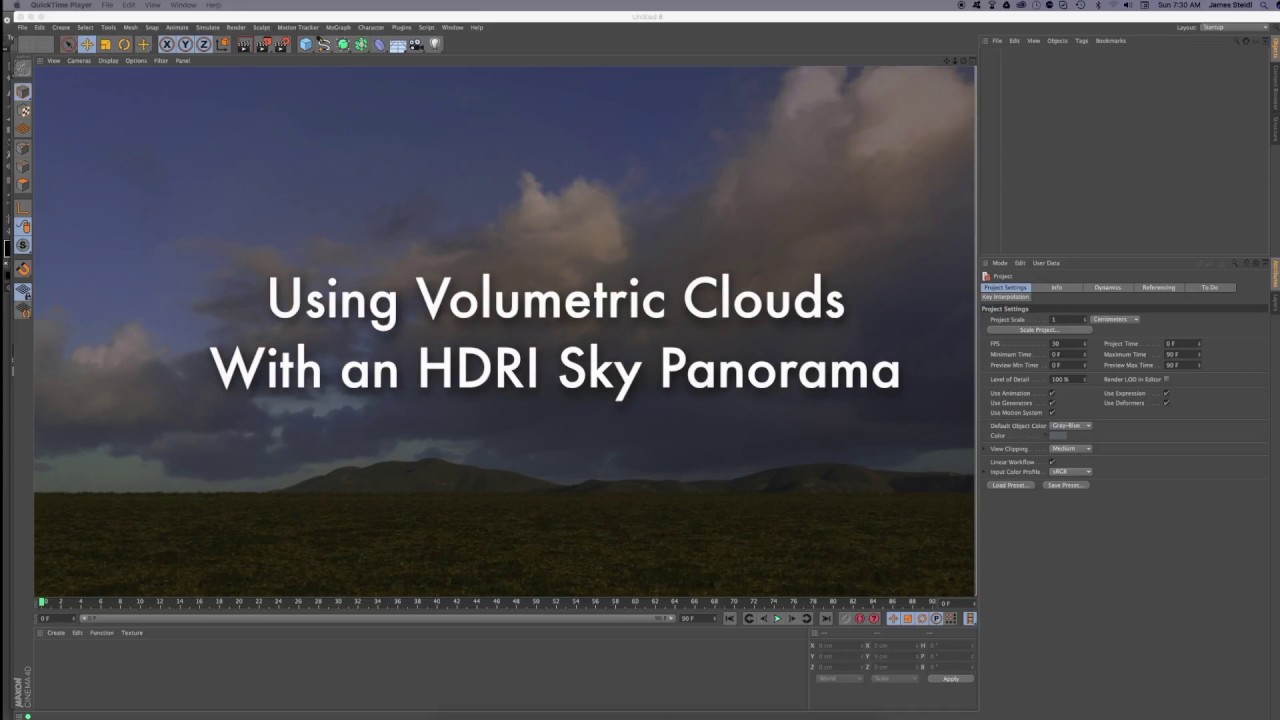Activate the Rotate tool in top toolbar
This screenshot has height=720, width=1280.
pyautogui.click(x=124, y=44)
